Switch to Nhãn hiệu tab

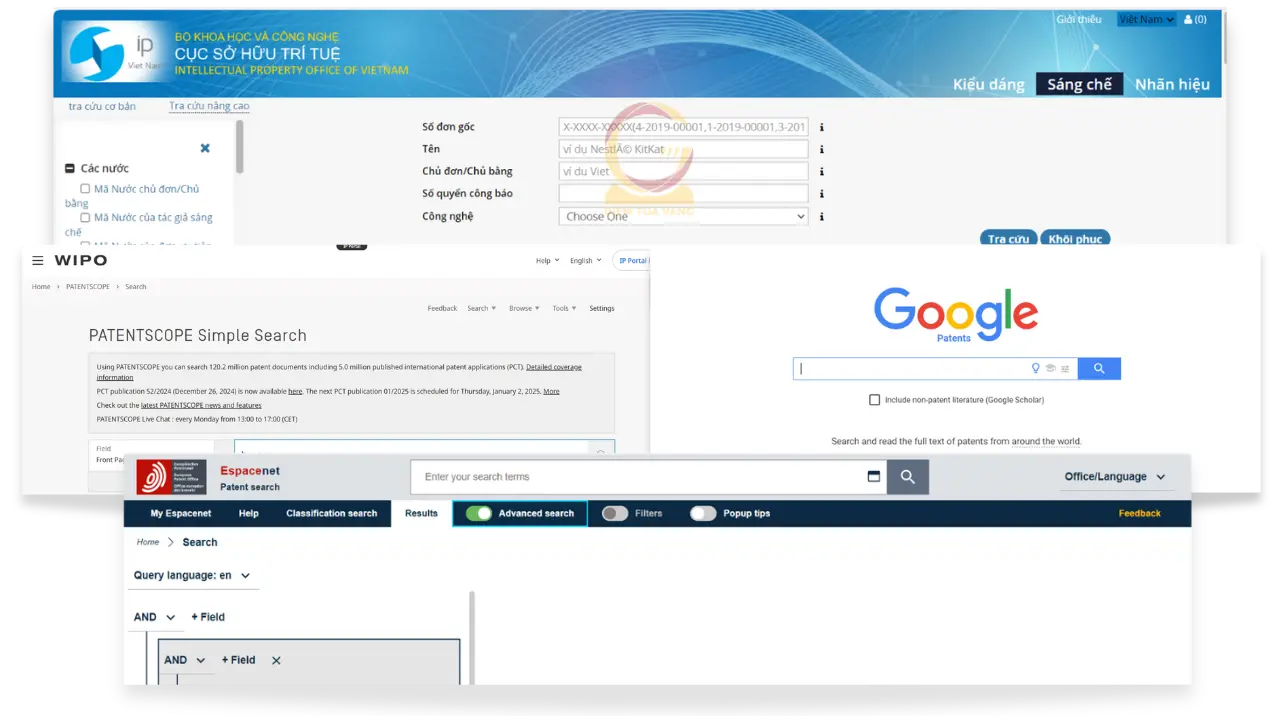pos(1172,85)
